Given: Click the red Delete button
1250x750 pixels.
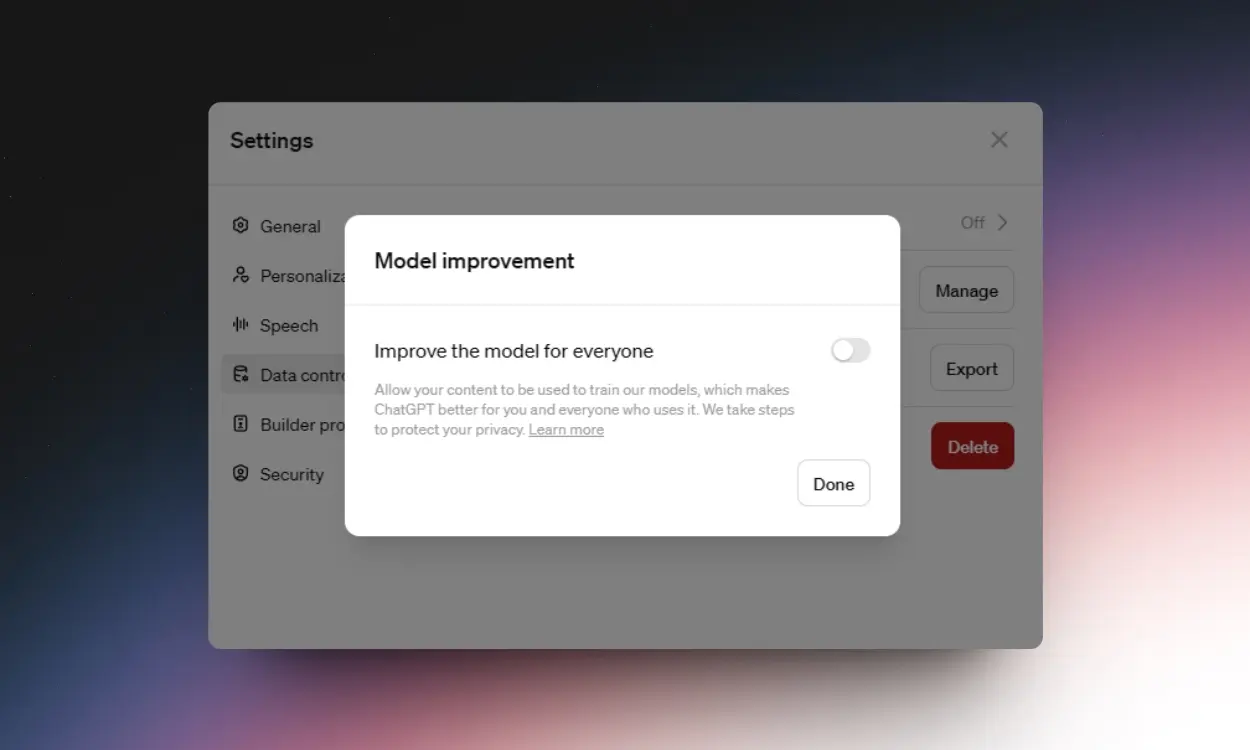Looking at the screenshot, I should point(973,446).
